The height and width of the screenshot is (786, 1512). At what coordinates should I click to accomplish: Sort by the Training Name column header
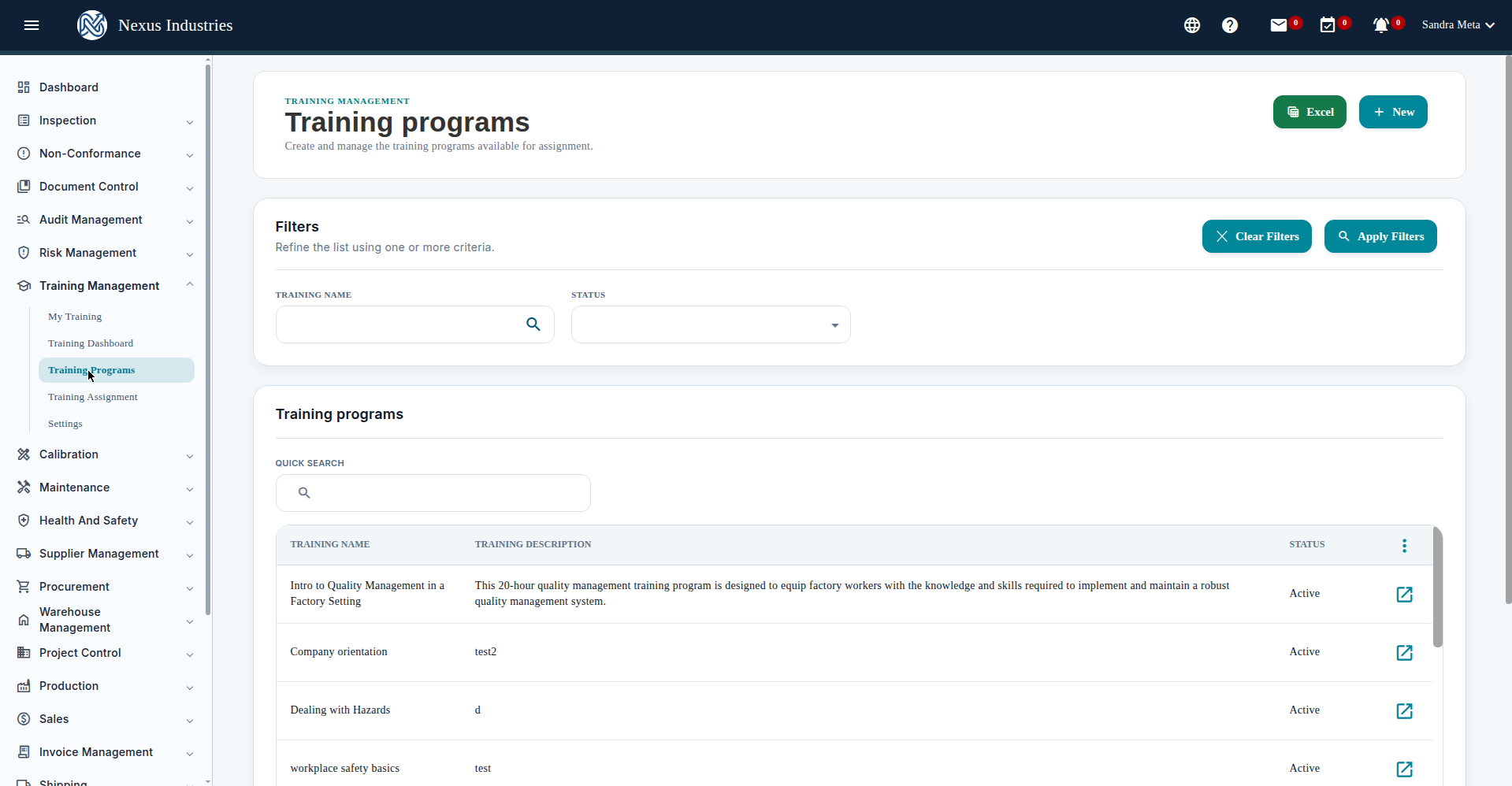(x=330, y=544)
